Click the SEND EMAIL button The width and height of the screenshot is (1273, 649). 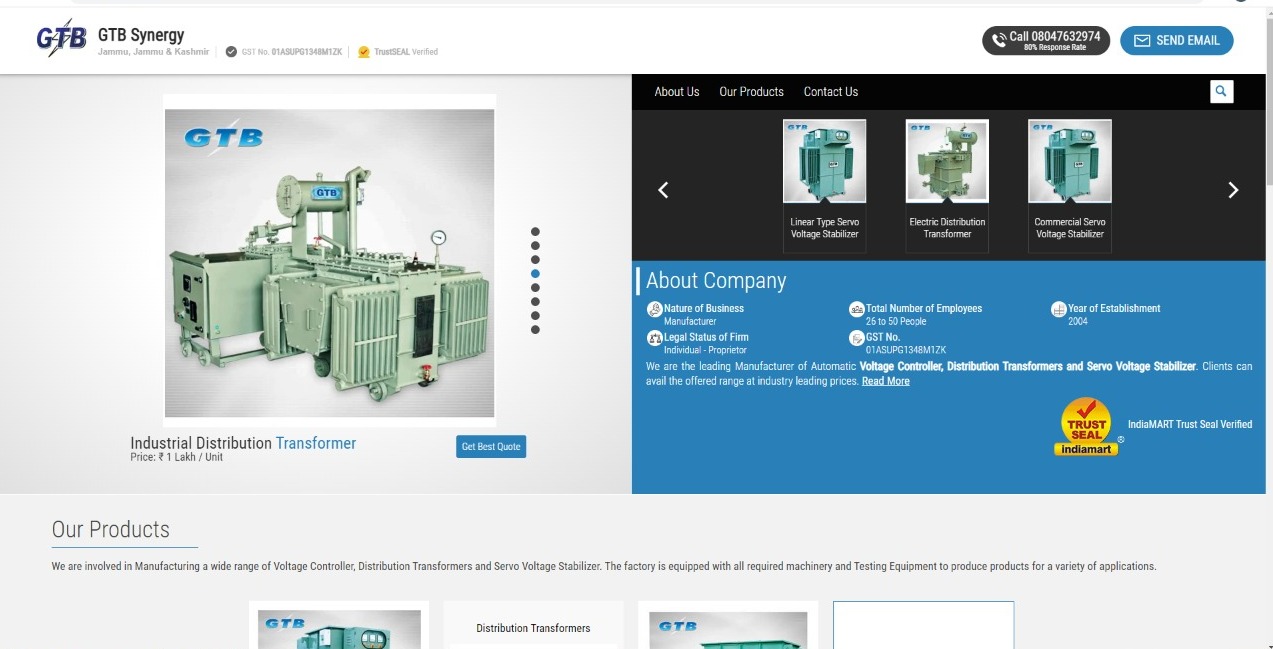(x=1176, y=40)
